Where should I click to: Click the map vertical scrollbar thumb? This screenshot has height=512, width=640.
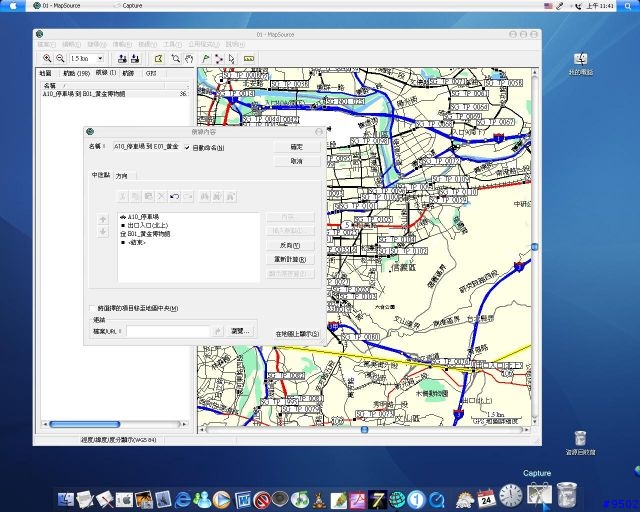[534, 247]
